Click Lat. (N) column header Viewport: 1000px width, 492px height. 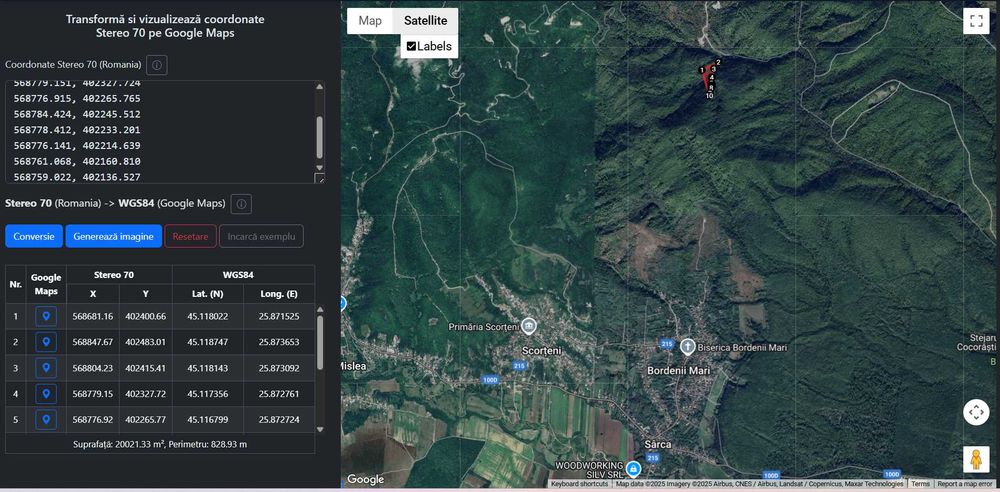coord(208,294)
